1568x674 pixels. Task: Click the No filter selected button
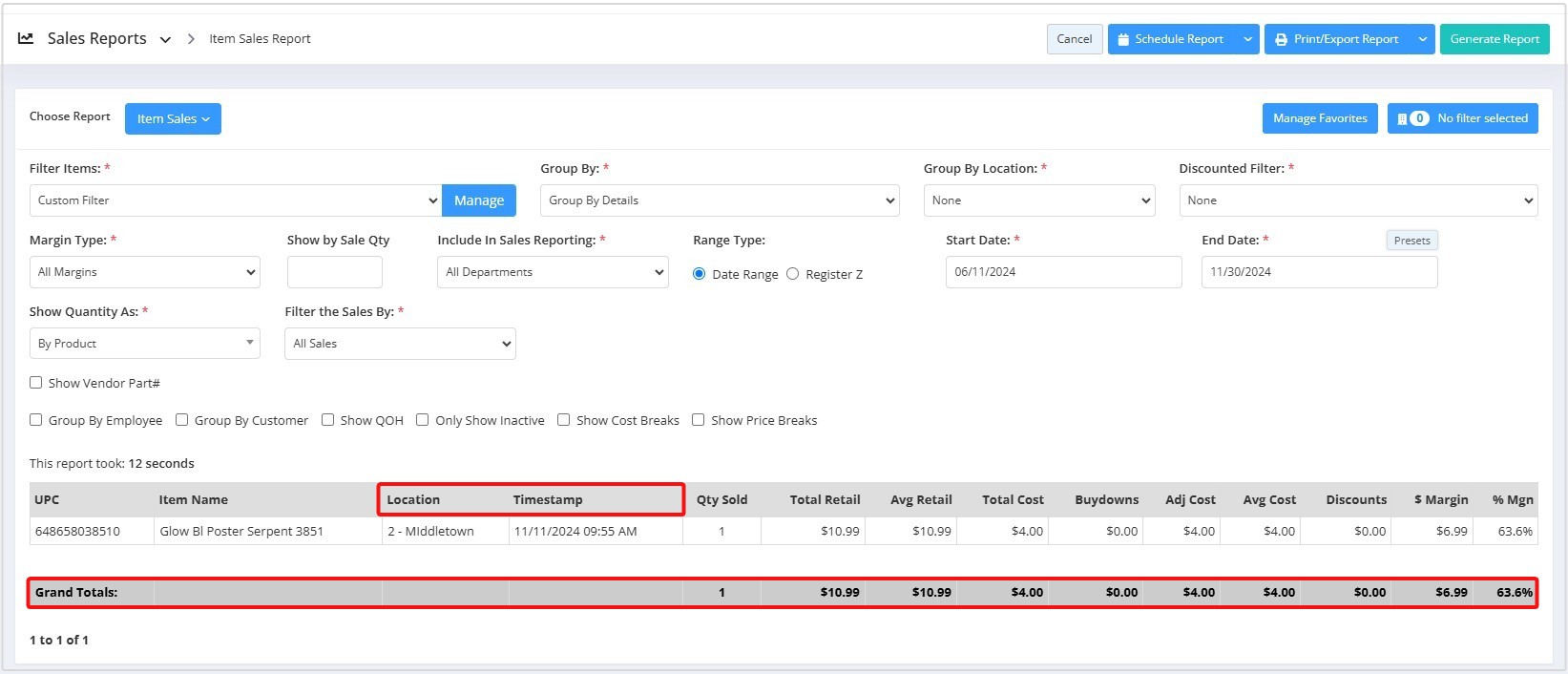[1463, 118]
